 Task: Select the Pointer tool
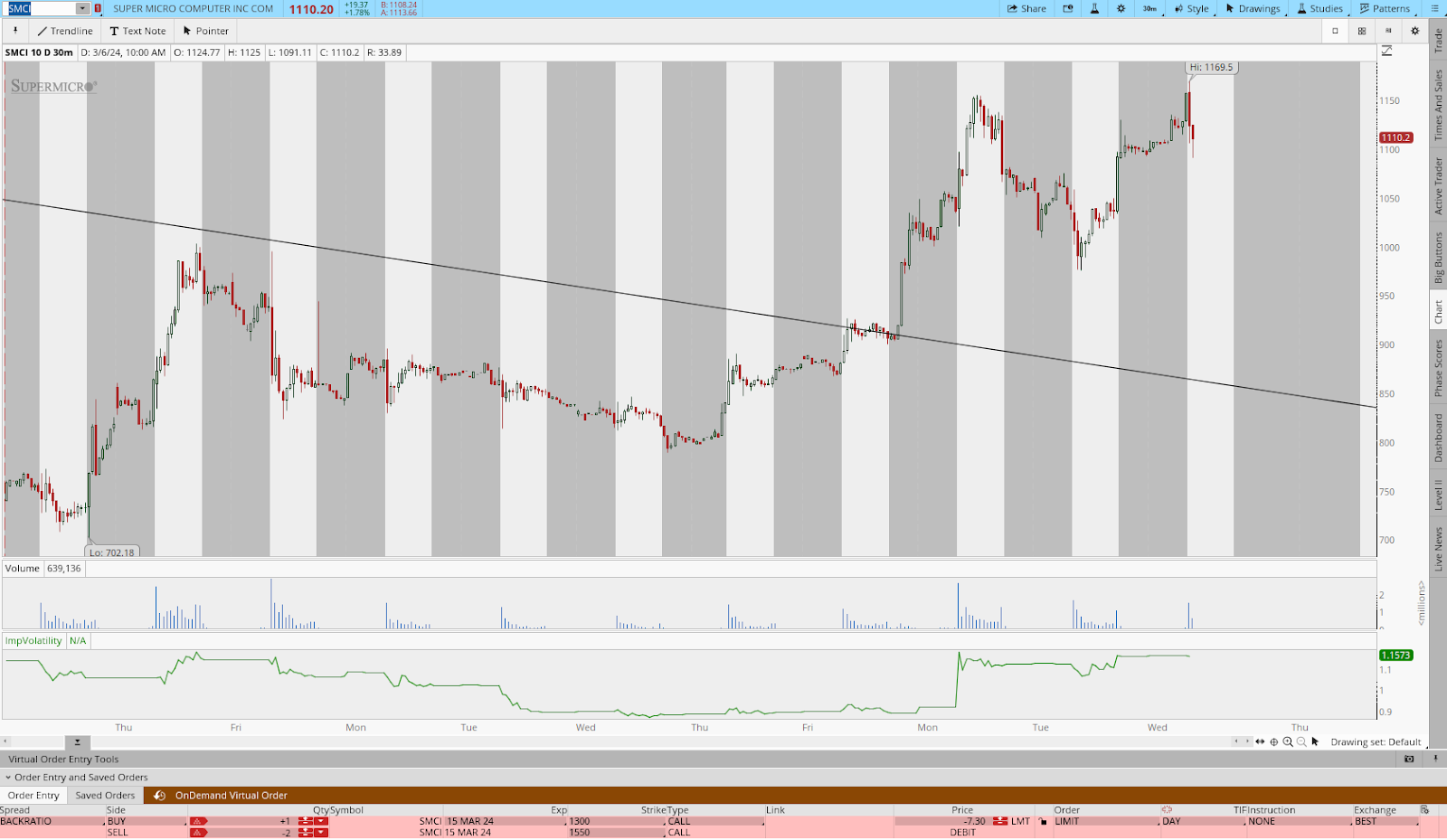[x=205, y=31]
